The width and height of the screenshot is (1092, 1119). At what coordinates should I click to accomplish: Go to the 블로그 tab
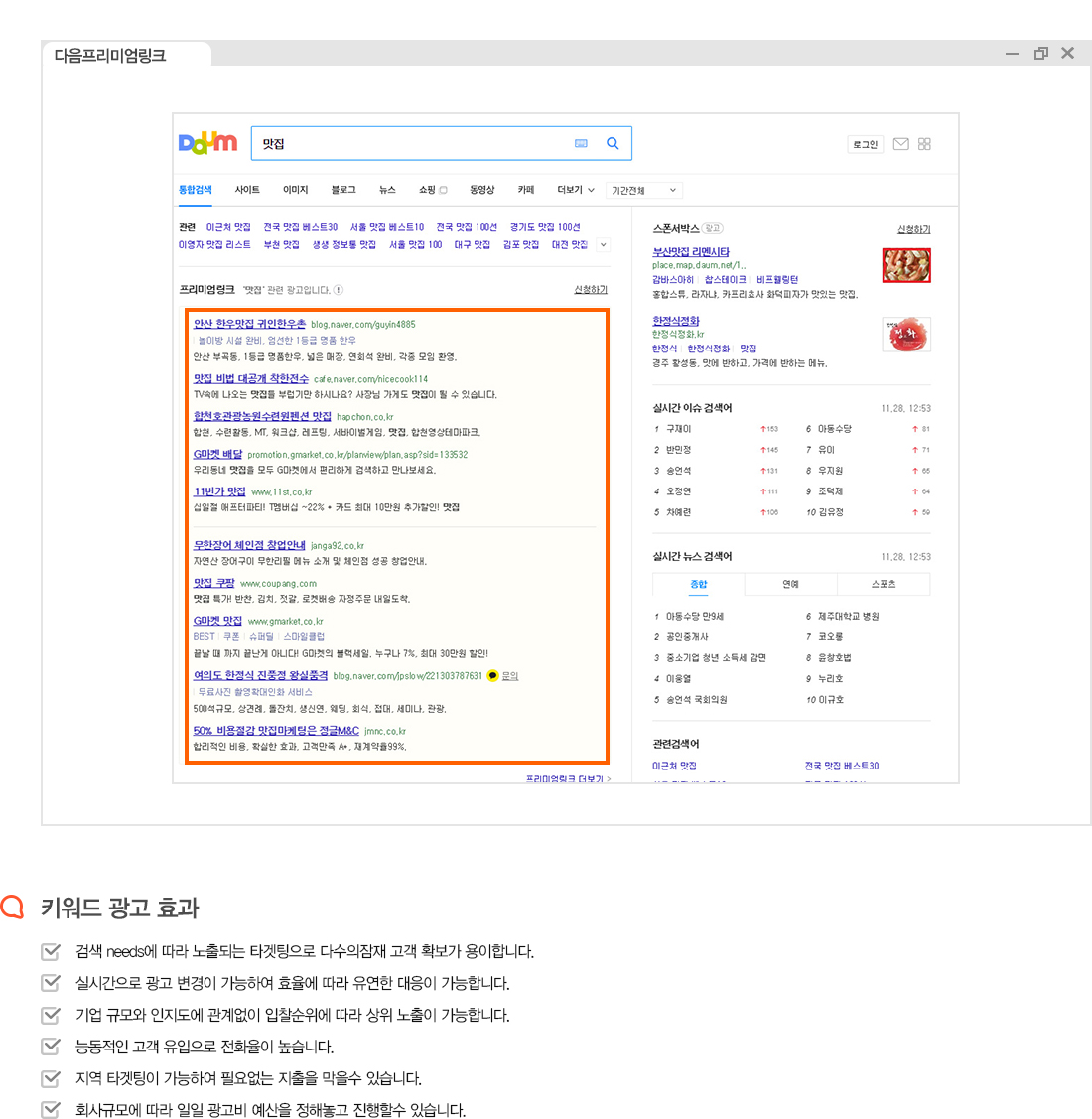(x=343, y=190)
